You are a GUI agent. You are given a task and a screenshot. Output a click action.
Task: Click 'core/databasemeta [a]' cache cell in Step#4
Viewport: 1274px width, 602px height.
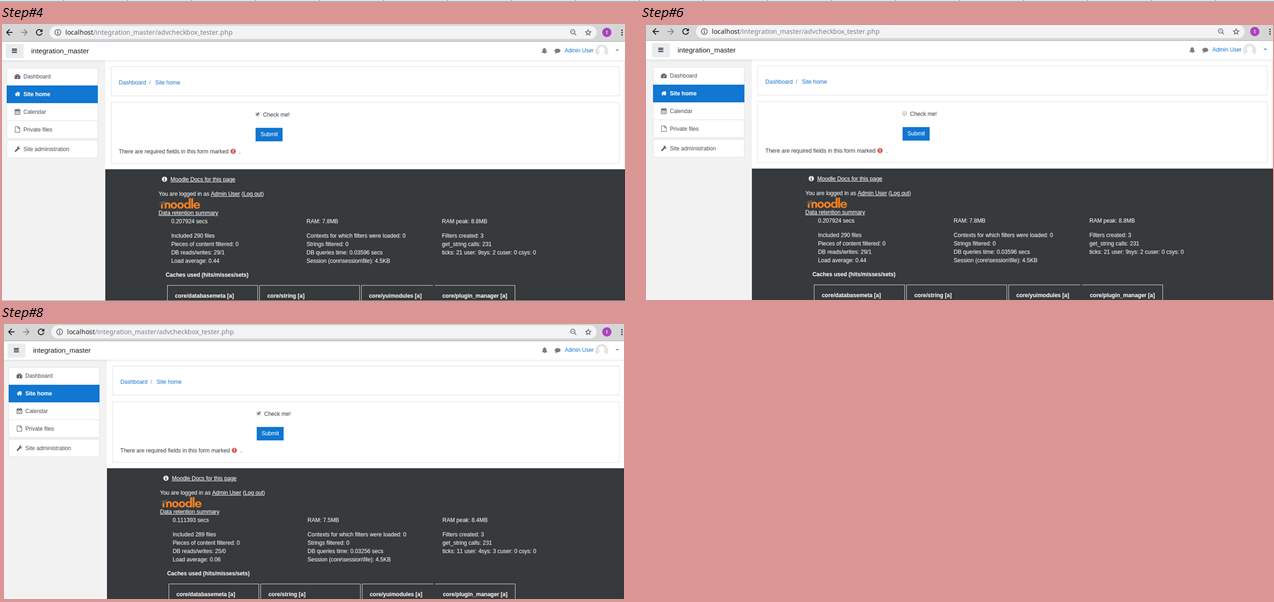[212, 294]
